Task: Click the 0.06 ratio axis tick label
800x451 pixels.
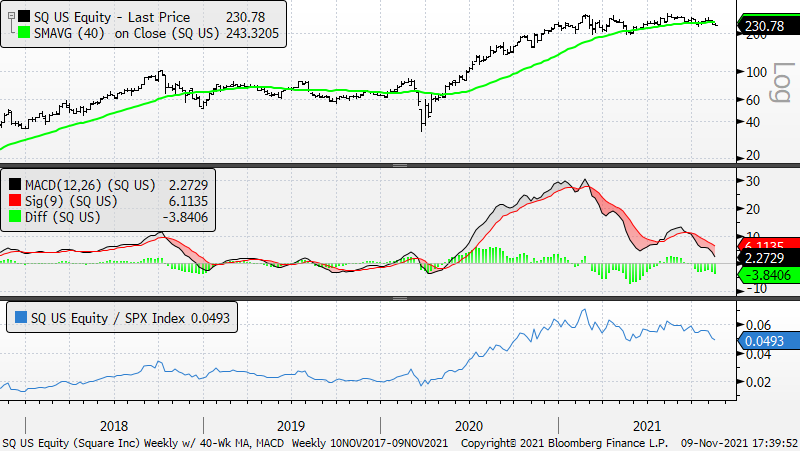Action: click(x=758, y=325)
